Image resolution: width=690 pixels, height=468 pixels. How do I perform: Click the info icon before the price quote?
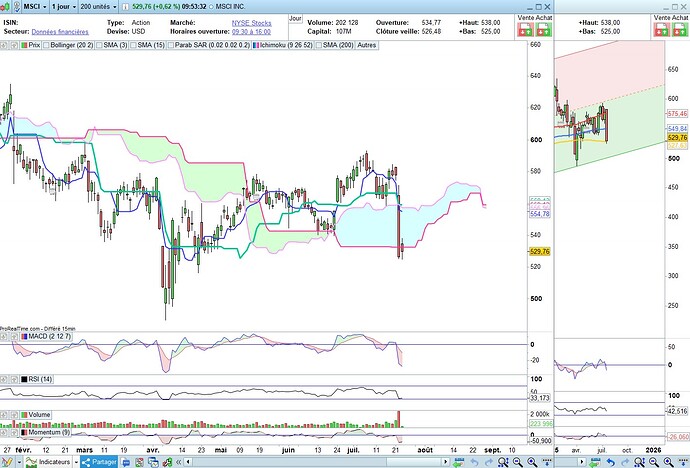coord(125,7)
